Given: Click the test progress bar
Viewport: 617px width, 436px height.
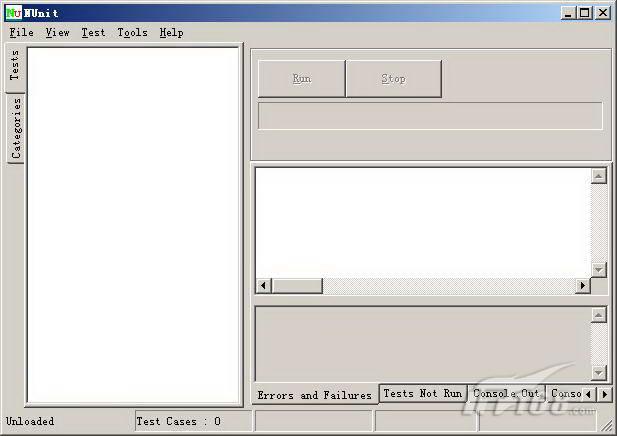Looking at the screenshot, I should point(430,116).
